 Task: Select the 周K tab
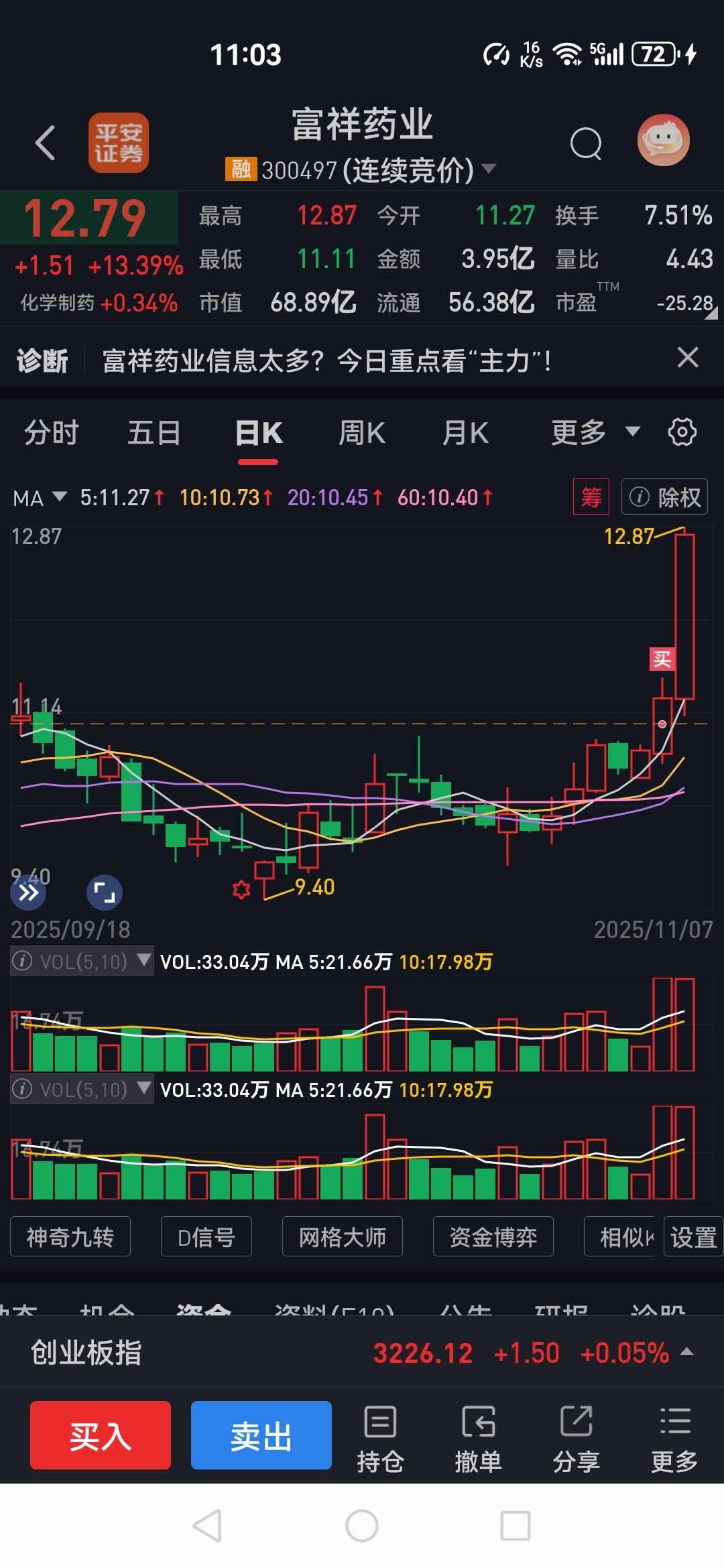pyautogui.click(x=362, y=432)
